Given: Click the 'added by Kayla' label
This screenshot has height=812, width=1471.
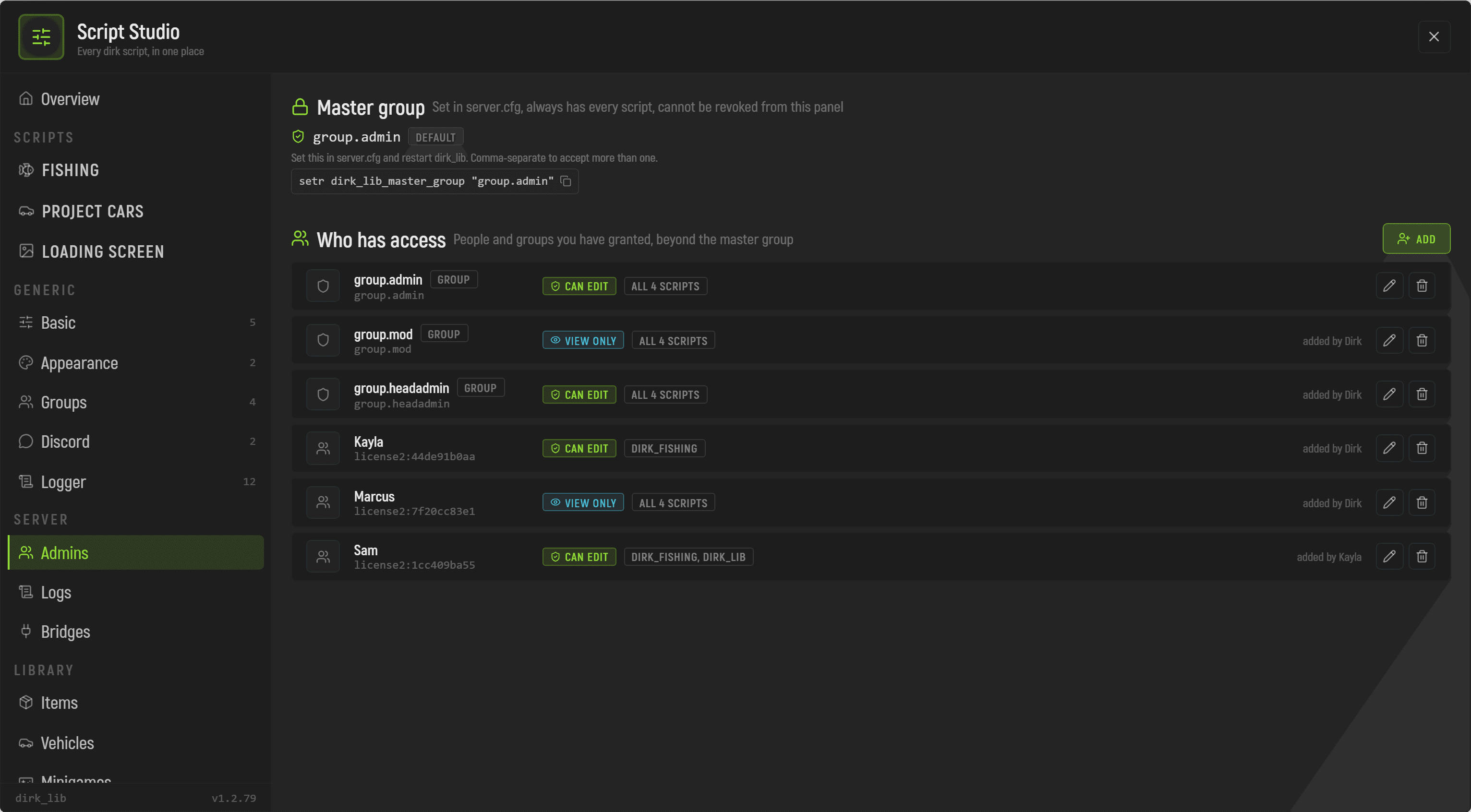Looking at the screenshot, I should click(x=1329, y=557).
